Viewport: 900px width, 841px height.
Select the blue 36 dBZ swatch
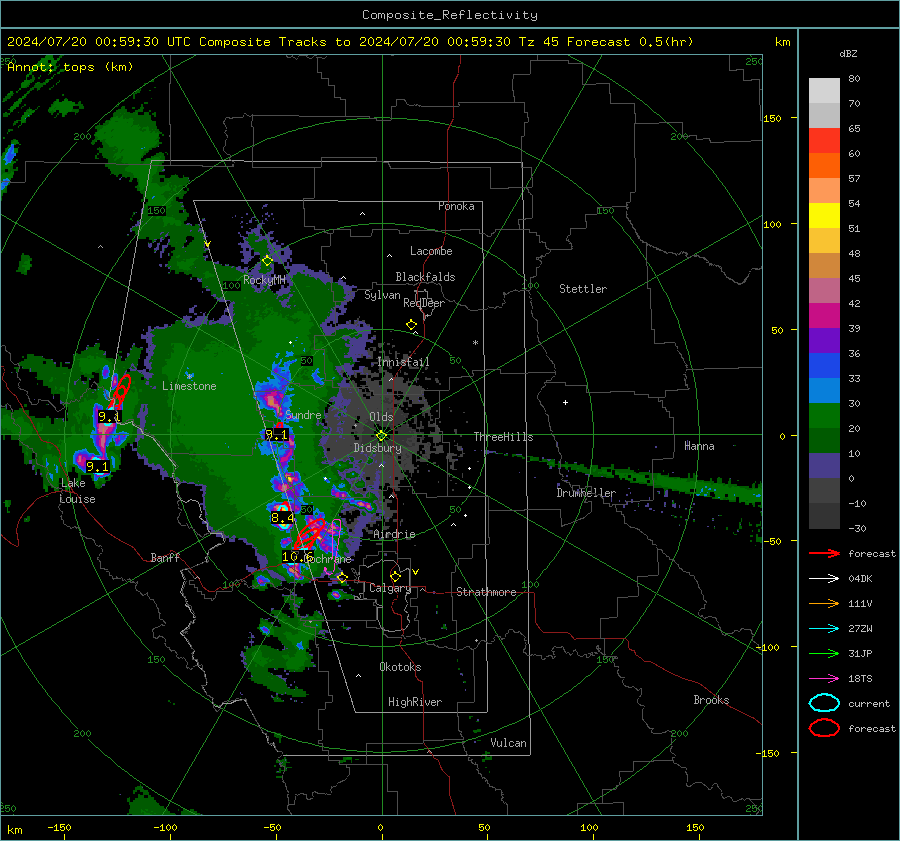pos(824,365)
